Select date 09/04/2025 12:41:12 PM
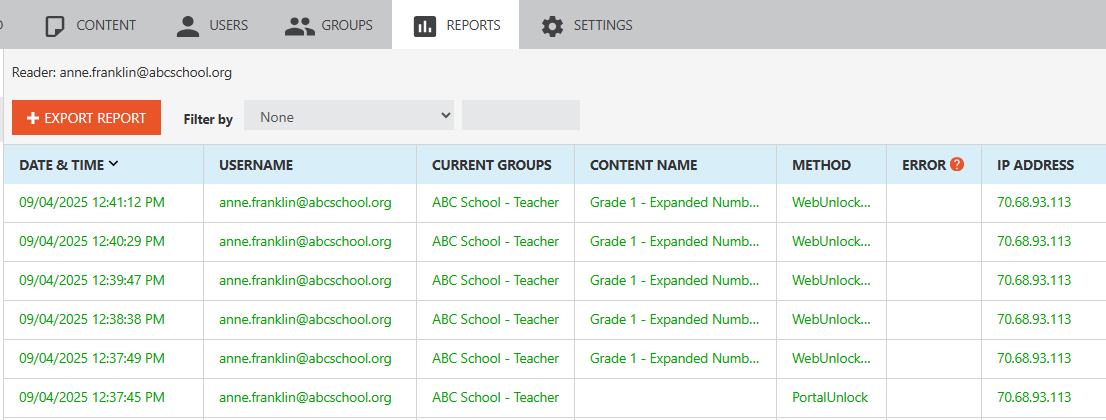Screen dimensions: 1106x420 (x=92, y=203)
